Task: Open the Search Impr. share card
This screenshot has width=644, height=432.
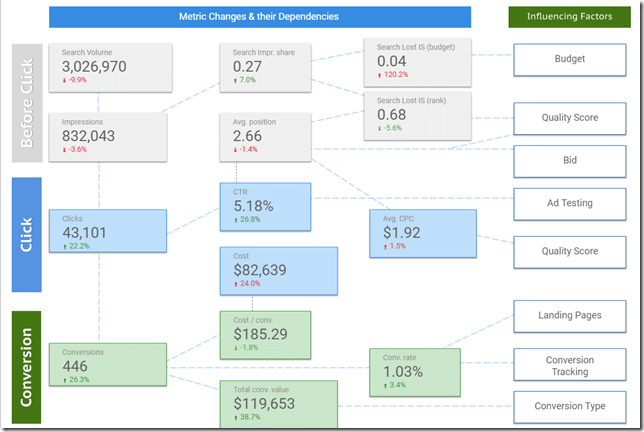Action: point(265,66)
